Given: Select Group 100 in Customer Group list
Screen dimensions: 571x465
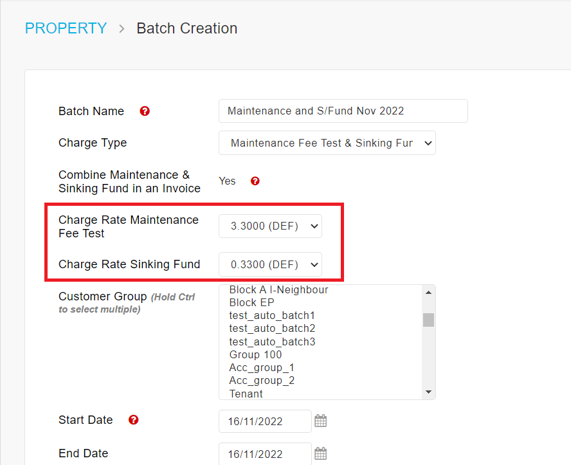Looking at the screenshot, I should pyautogui.click(x=320, y=355).
